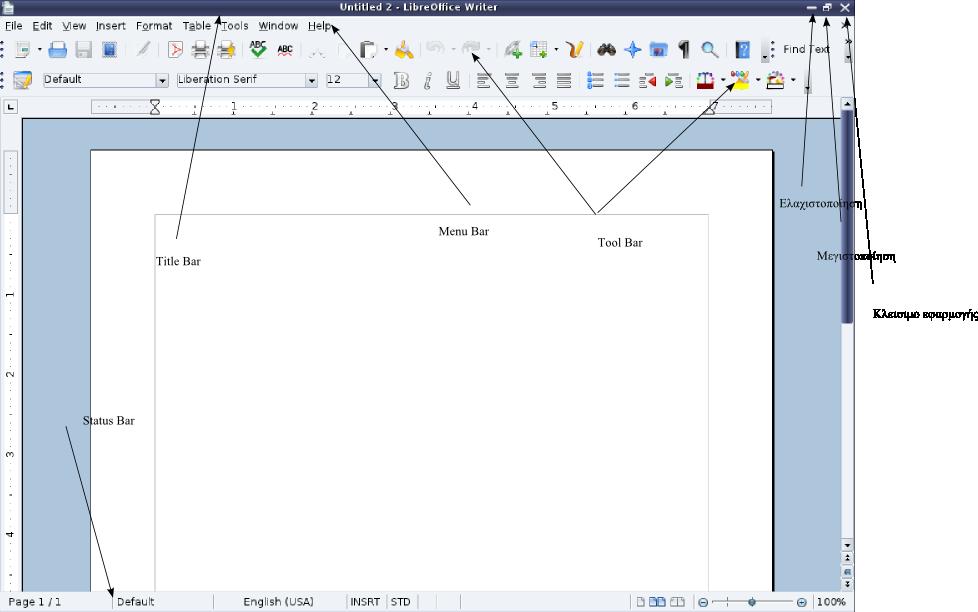Screen dimensions: 978x612
Task: Click English (USA) language in status bar
Action: 278,602
